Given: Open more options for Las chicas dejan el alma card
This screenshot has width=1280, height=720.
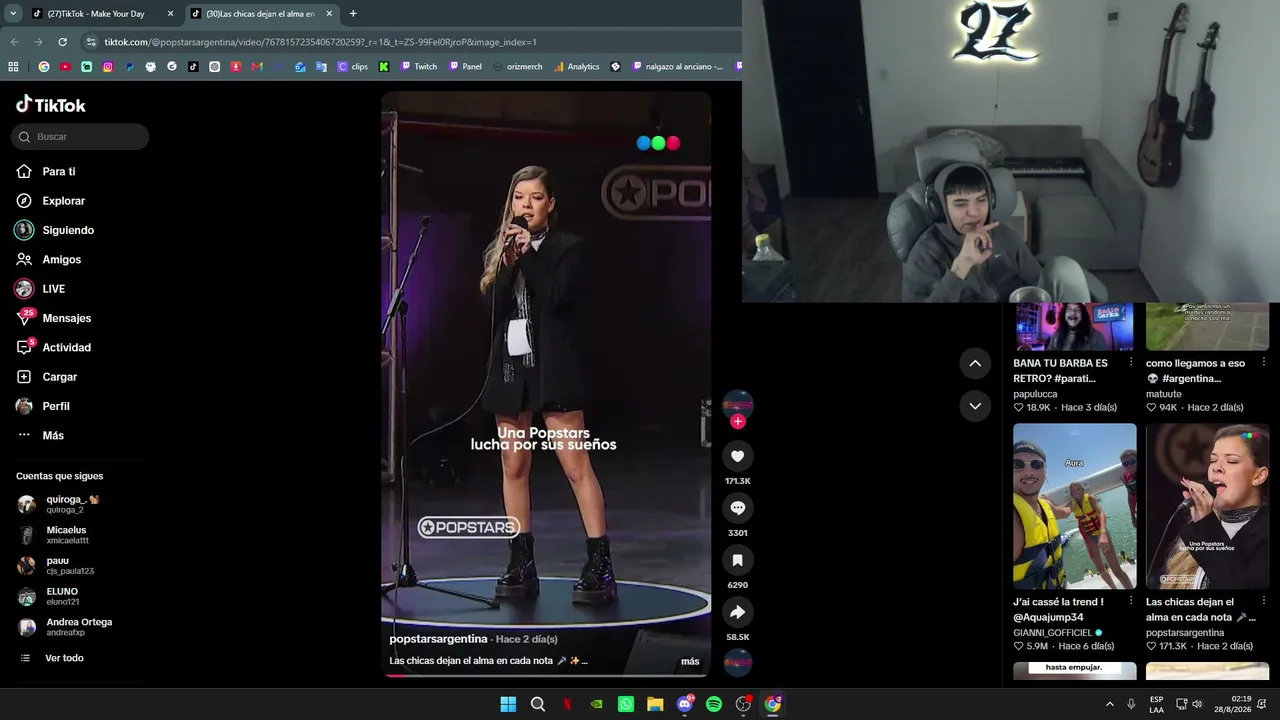Looking at the screenshot, I should pyautogui.click(x=1263, y=601).
